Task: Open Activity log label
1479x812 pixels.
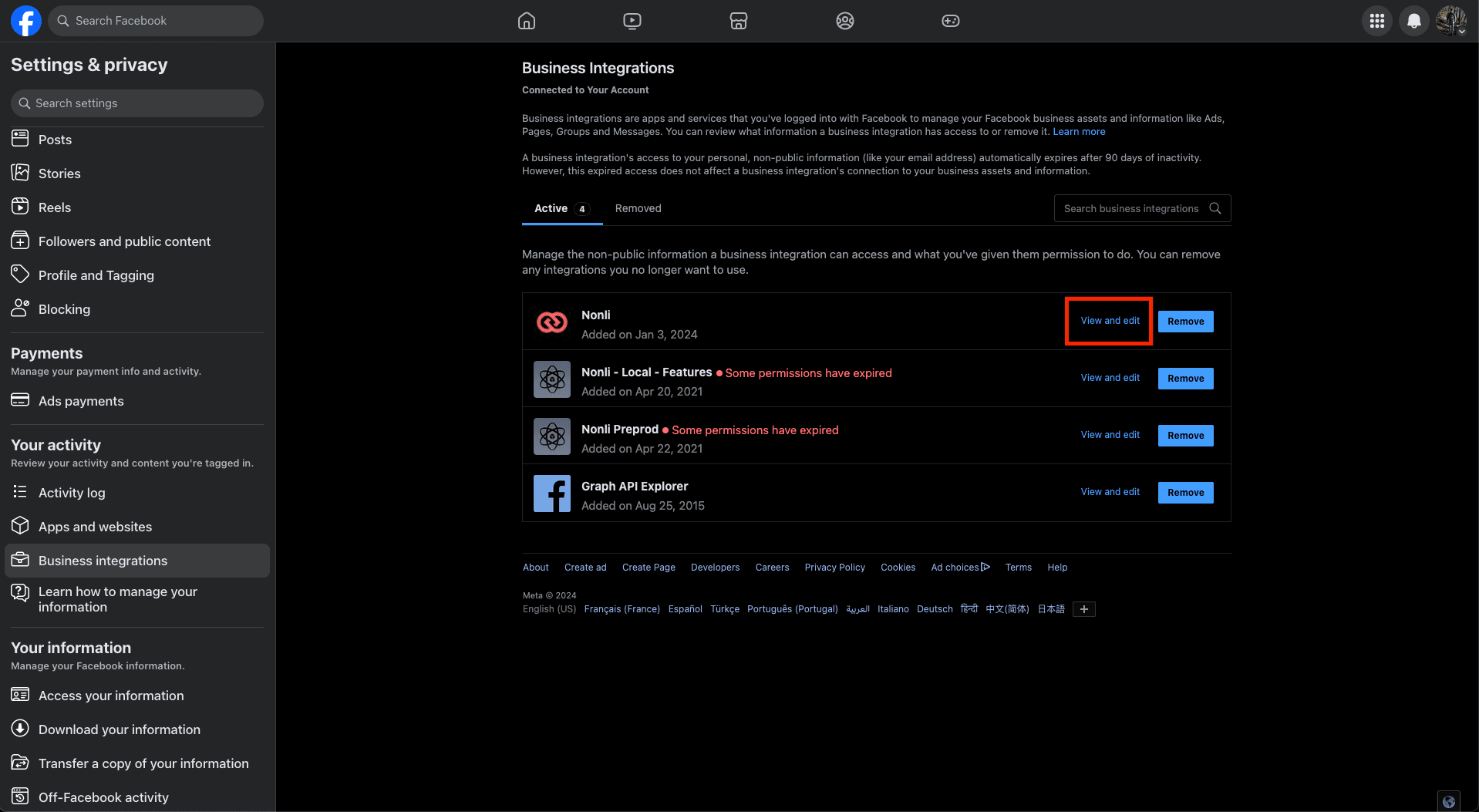Action: click(72, 493)
